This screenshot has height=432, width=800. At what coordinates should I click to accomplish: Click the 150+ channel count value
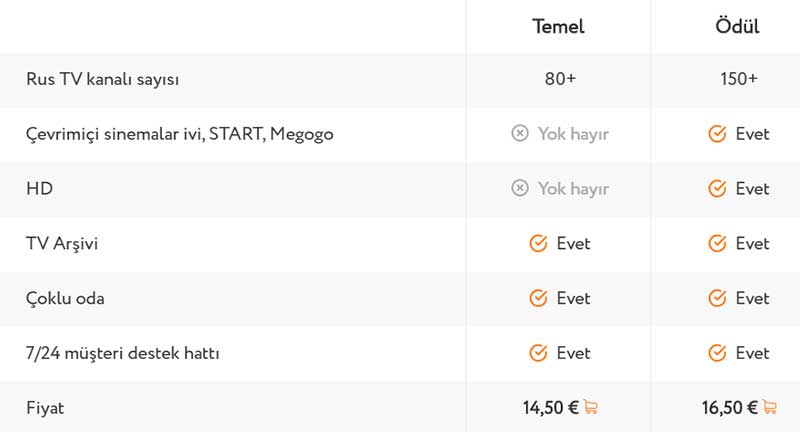[x=739, y=79]
